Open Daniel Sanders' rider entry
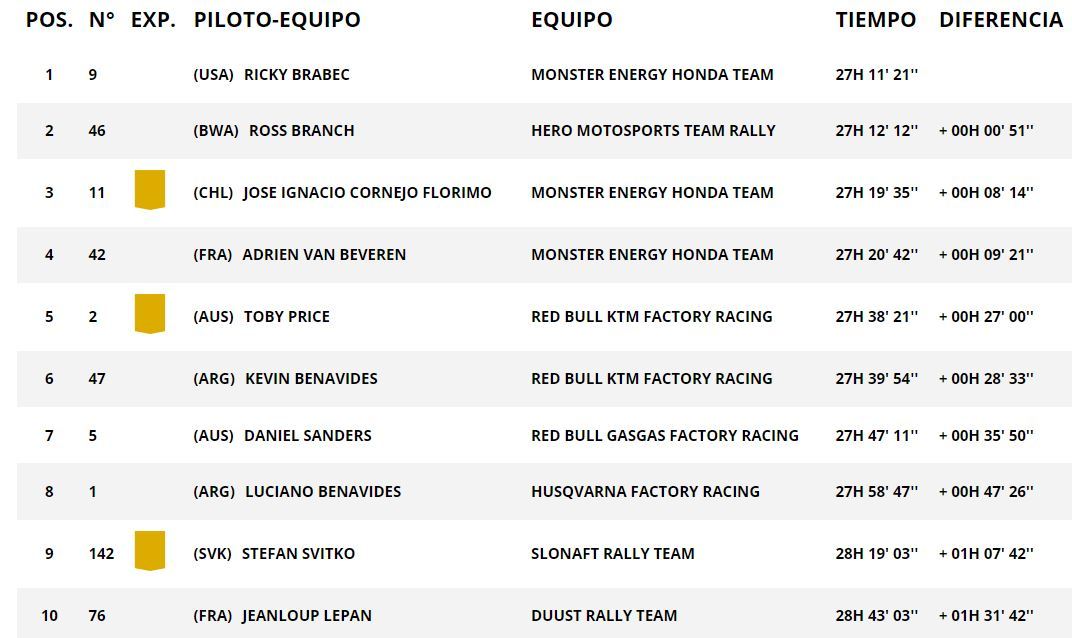 (x=307, y=435)
